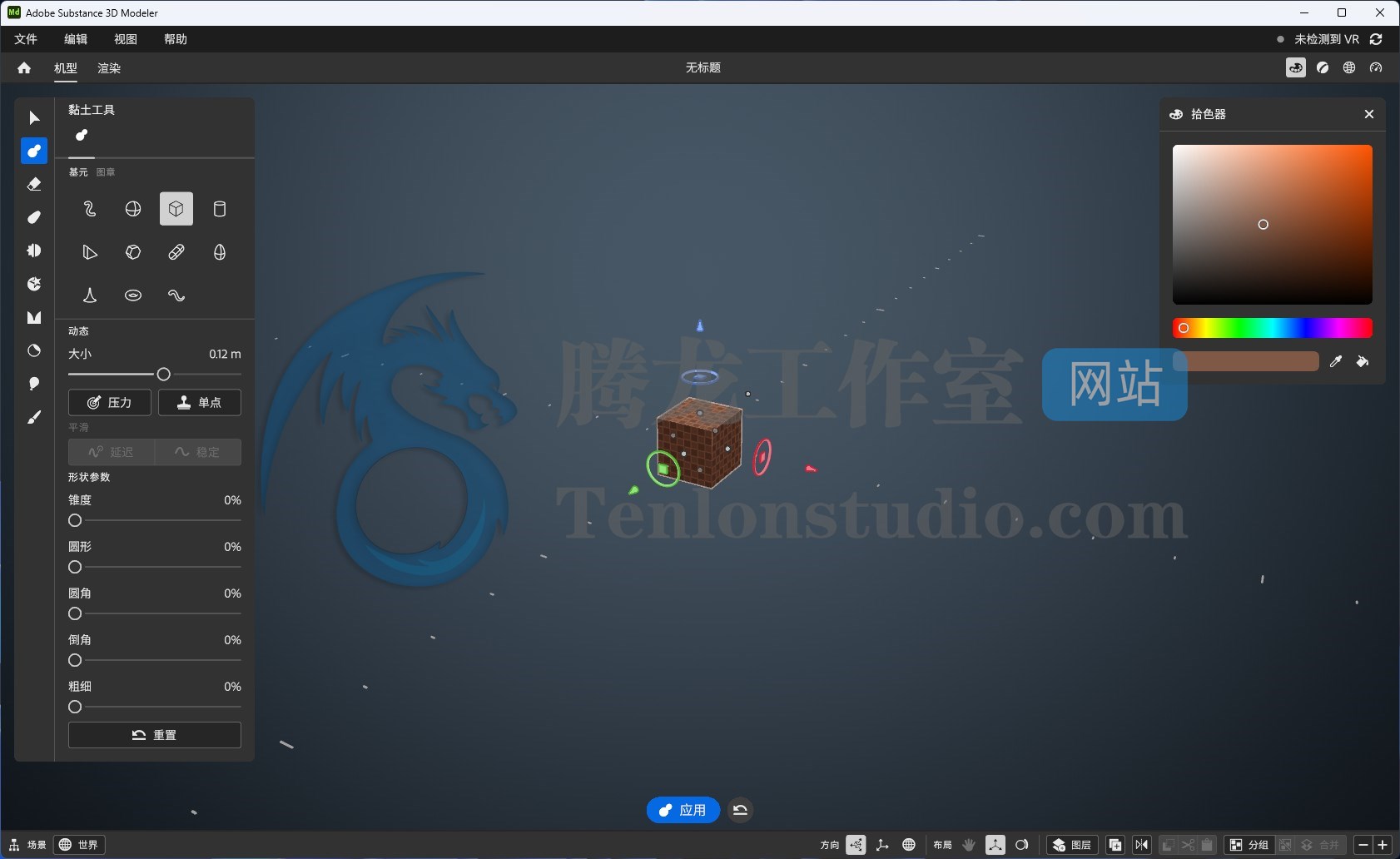Viewport: 1400px width, 859px height.
Task: Set orientation to local axes
Action: coord(882,845)
